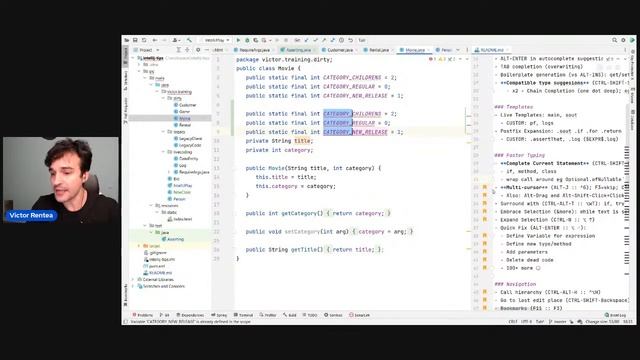The height and width of the screenshot is (360, 640).
Task: Click the UTF-8 encoding status widget
Action: click(x=526, y=322)
